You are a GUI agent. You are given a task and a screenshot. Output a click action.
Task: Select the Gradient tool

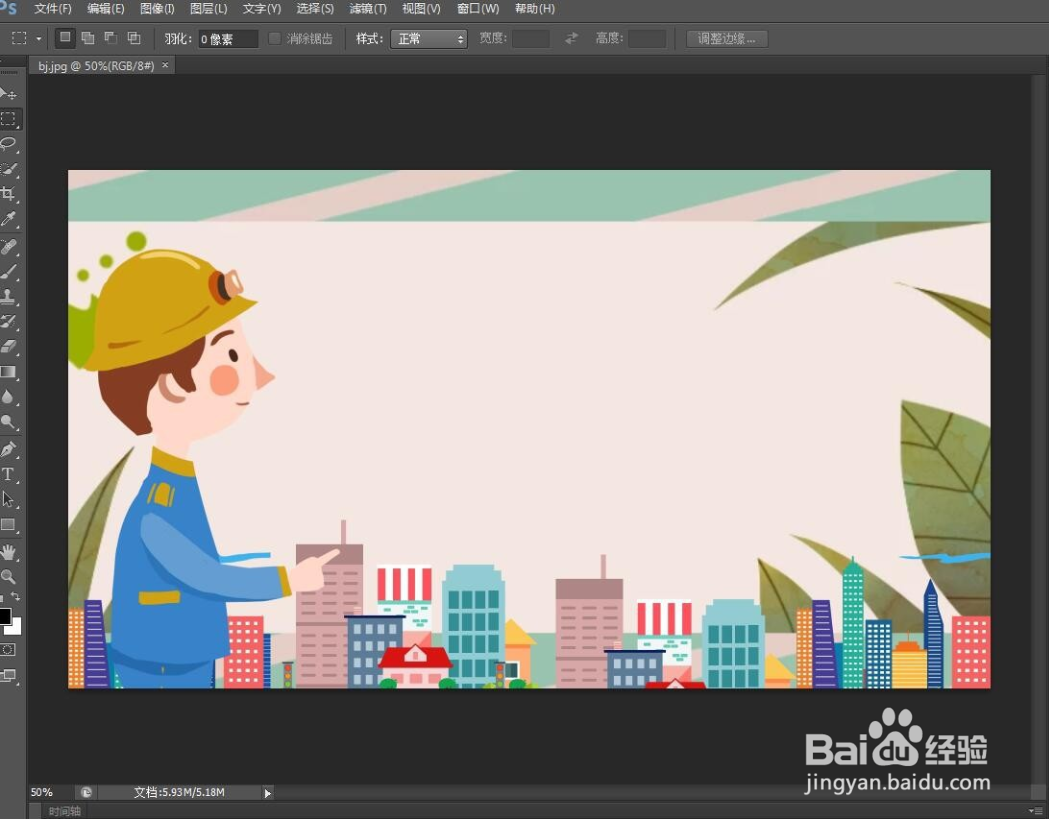pos(9,372)
